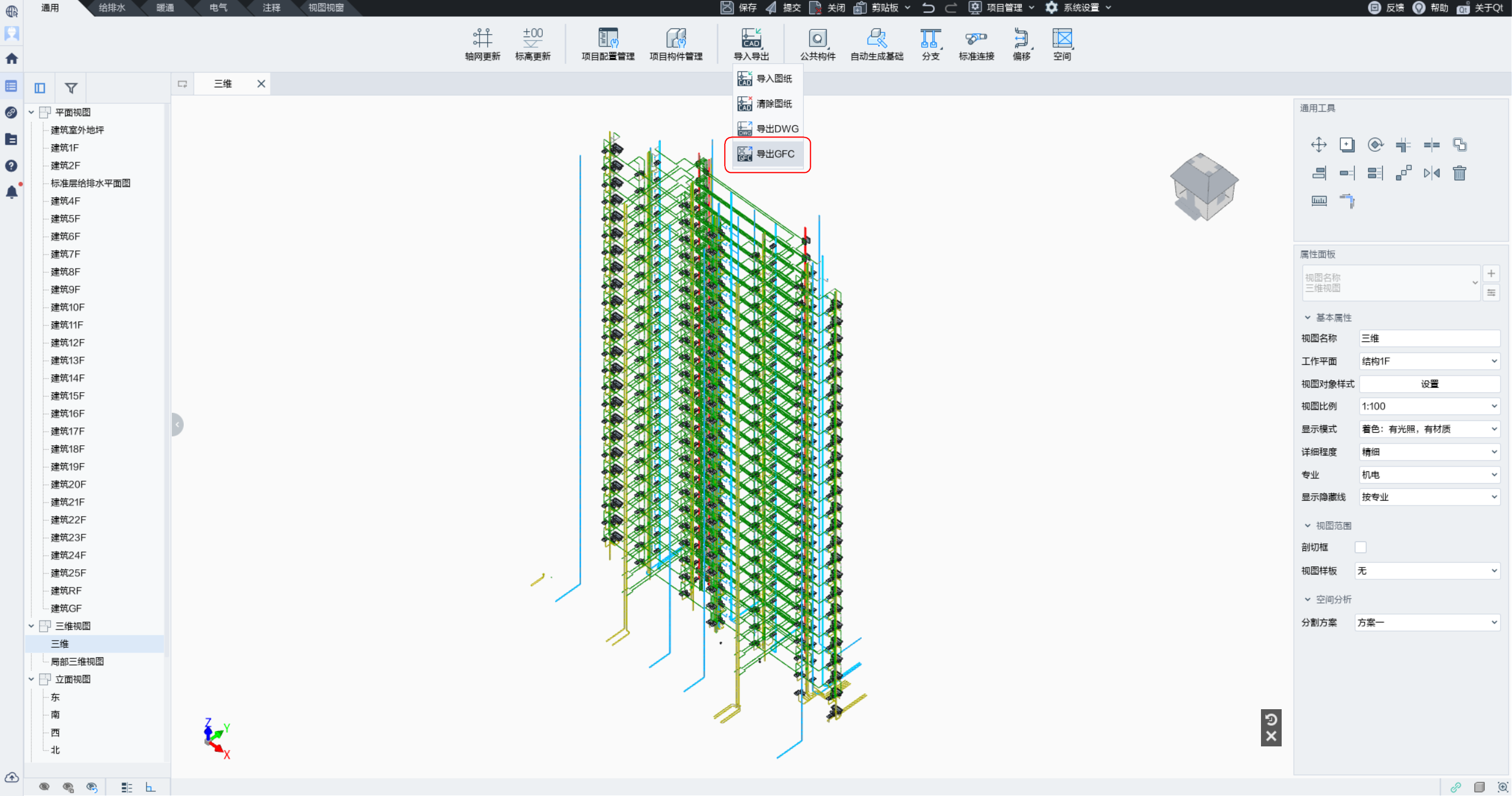Collapse the 平面视图 tree node
1512x796 pixels.
(x=31, y=112)
